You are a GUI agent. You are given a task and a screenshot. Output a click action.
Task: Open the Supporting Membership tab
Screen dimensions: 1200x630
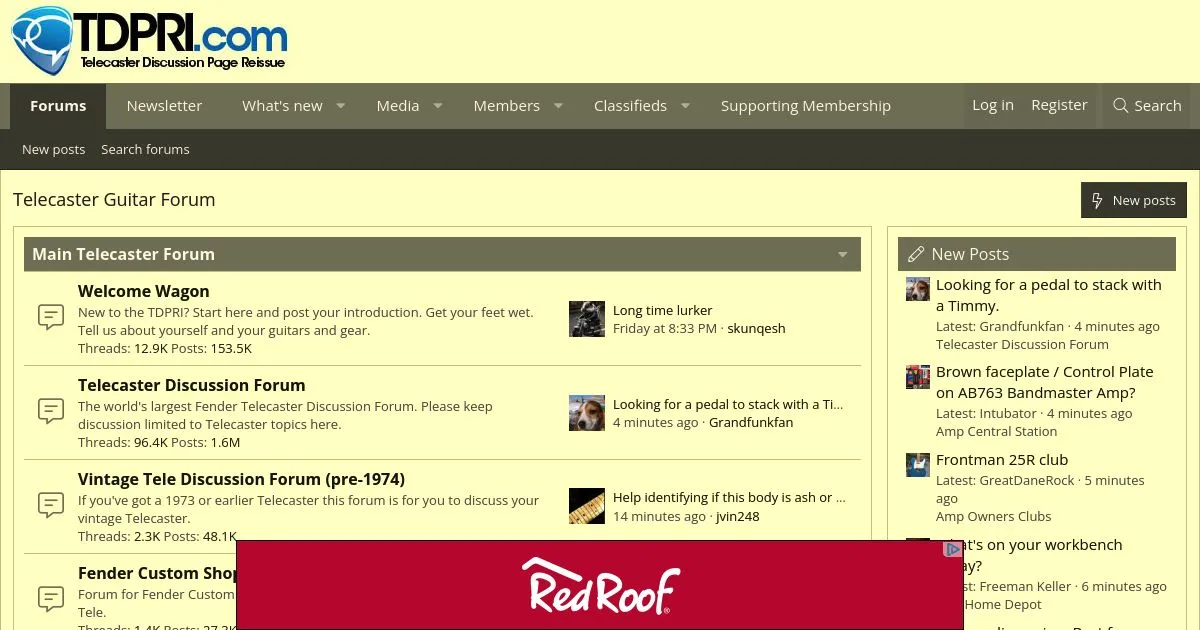[806, 106]
